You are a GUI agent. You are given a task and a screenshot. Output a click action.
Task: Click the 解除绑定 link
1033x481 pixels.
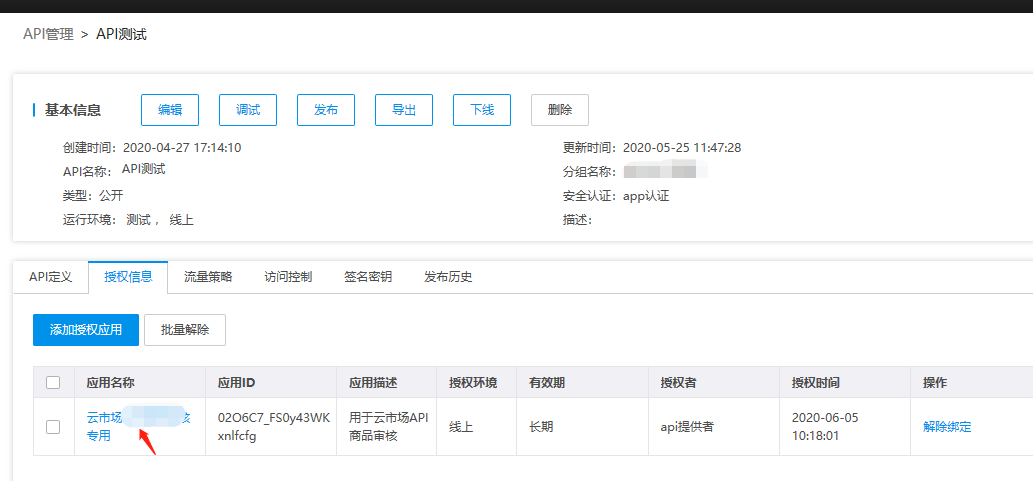(x=947, y=427)
